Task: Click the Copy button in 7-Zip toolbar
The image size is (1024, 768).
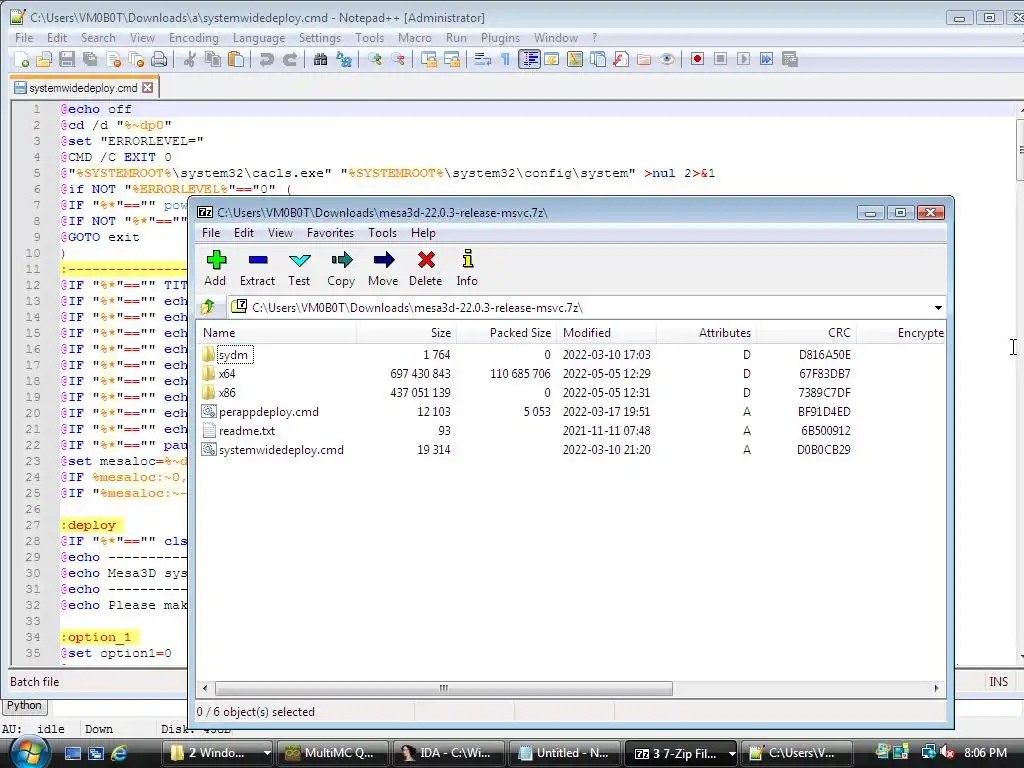Action: pyautogui.click(x=341, y=268)
